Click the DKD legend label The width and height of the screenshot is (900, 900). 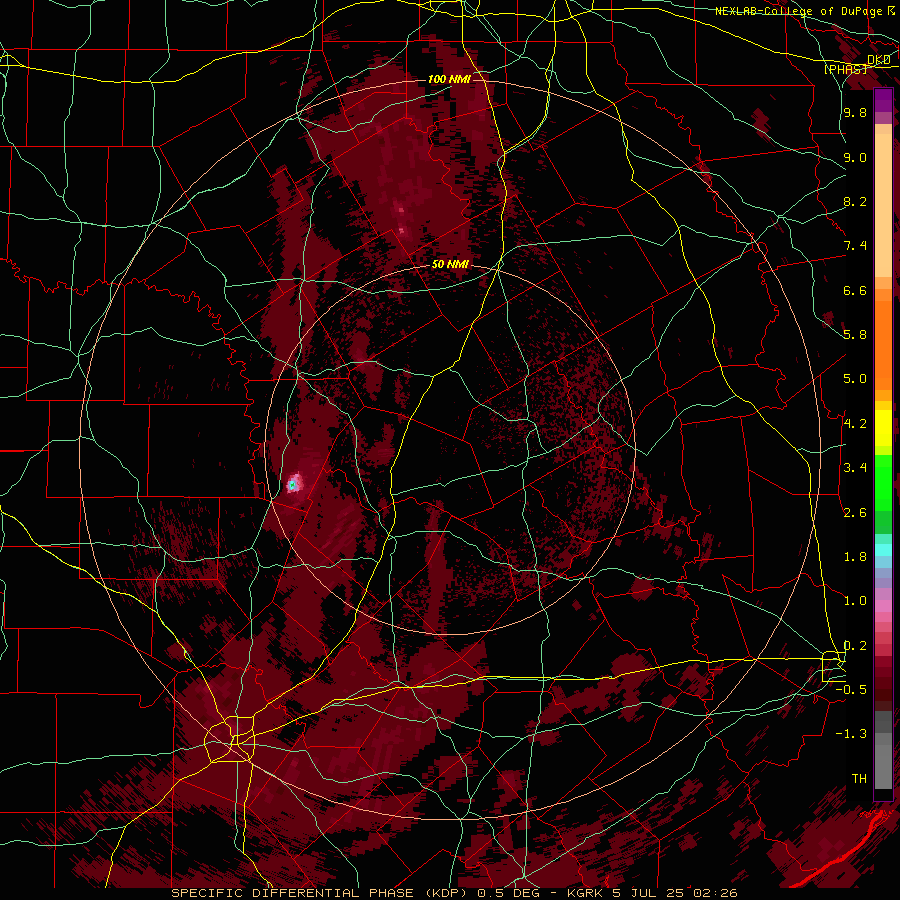(x=879, y=59)
